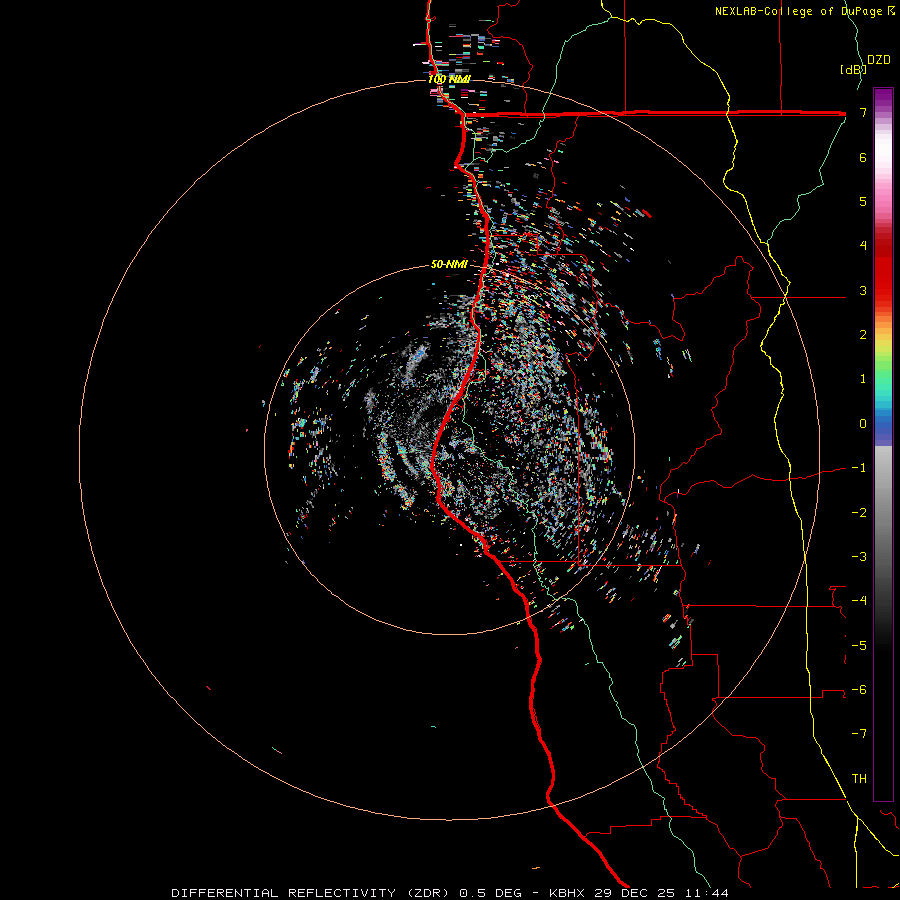Click the DZD product label above scale
This screenshot has width=900, height=900.
click(x=879, y=60)
